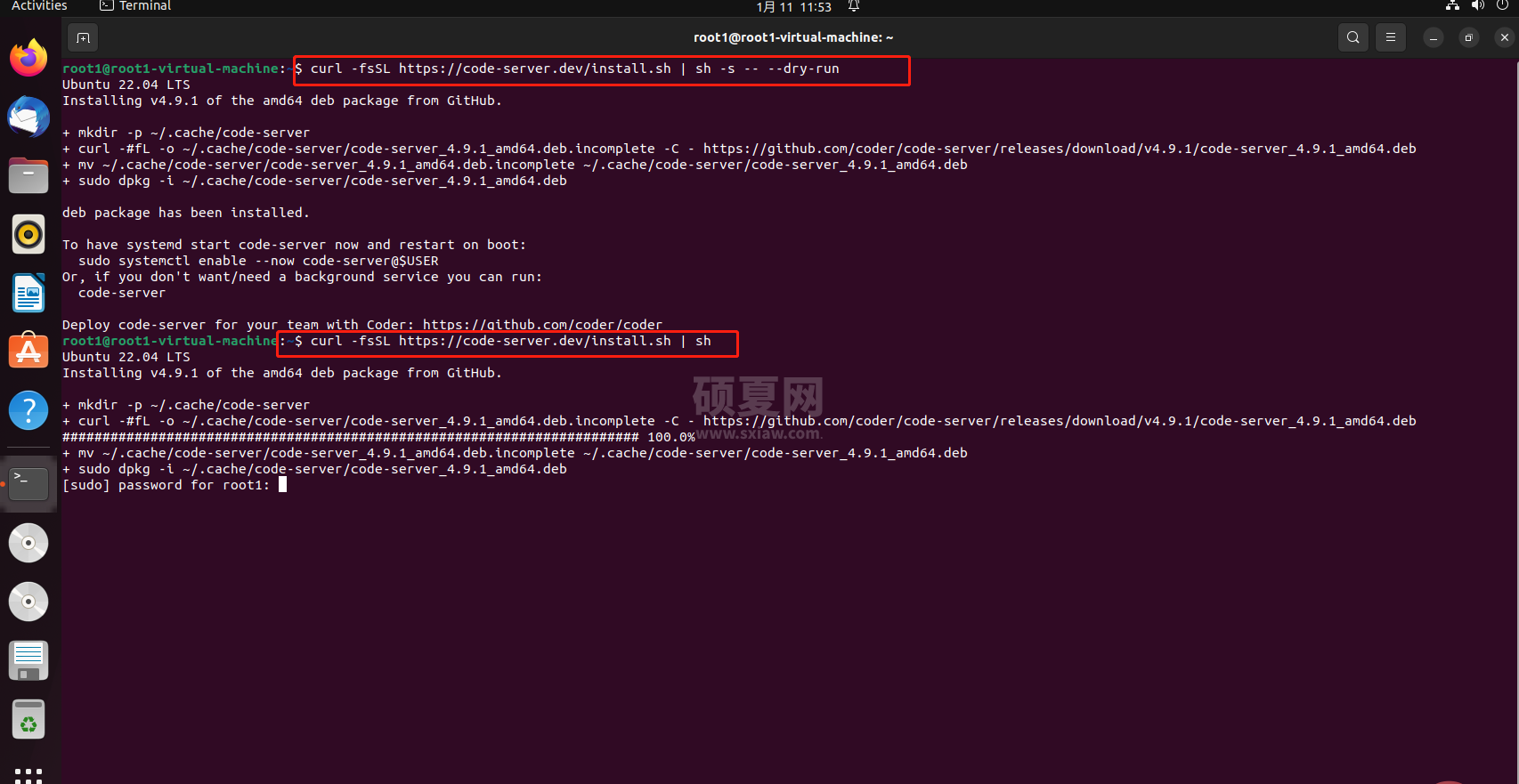
Task: Show applications grid at dock bottom
Action: pos(28,774)
